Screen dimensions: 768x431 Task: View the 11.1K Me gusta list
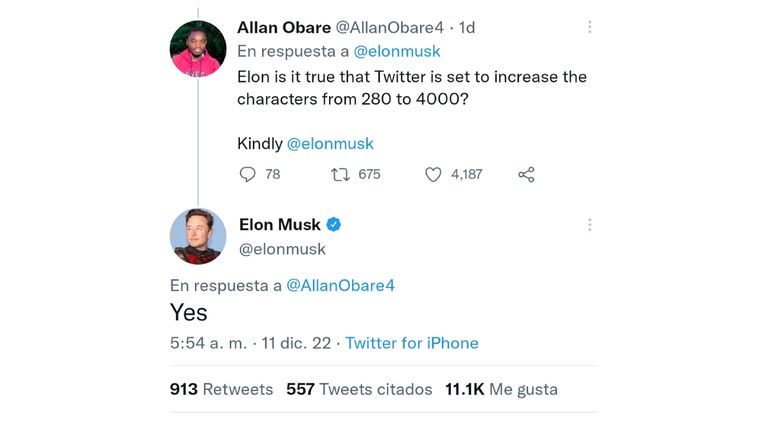pos(502,389)
